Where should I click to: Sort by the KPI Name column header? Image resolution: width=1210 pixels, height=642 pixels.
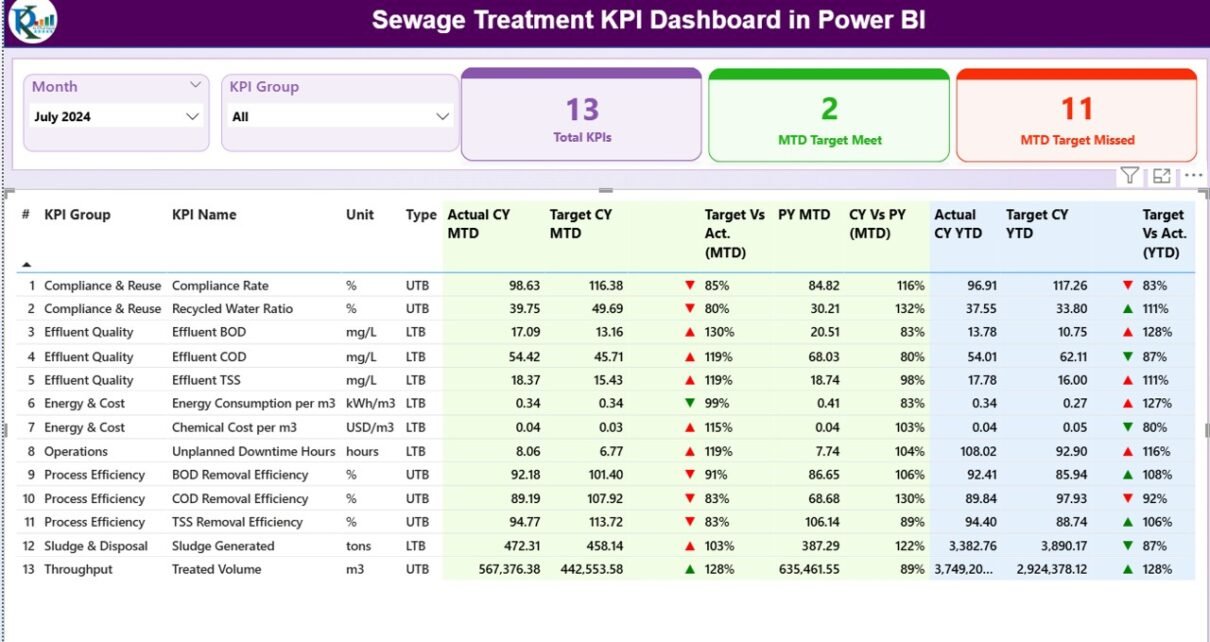204,214
